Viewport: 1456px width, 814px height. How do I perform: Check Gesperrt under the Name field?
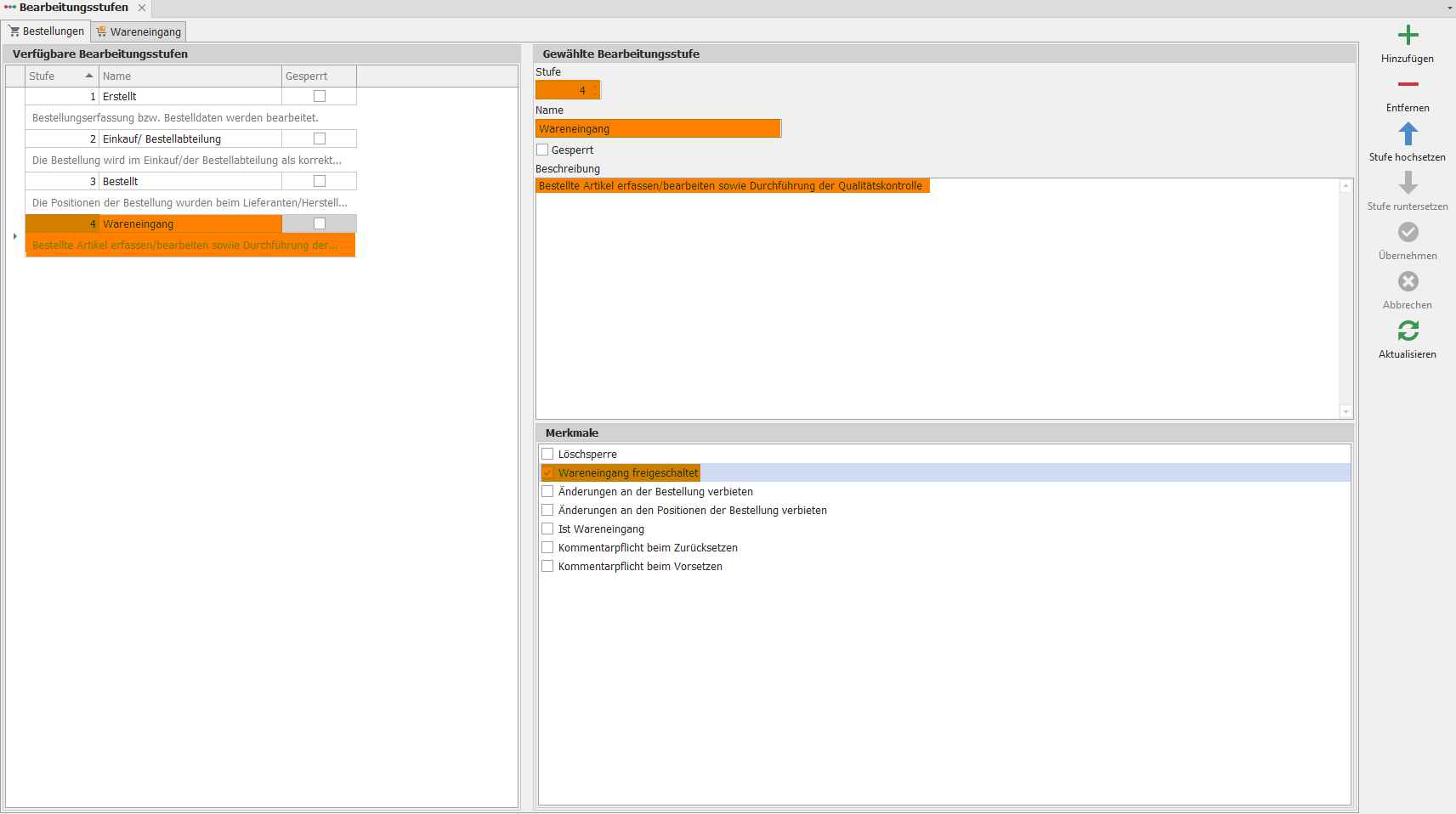coord(543,150)
